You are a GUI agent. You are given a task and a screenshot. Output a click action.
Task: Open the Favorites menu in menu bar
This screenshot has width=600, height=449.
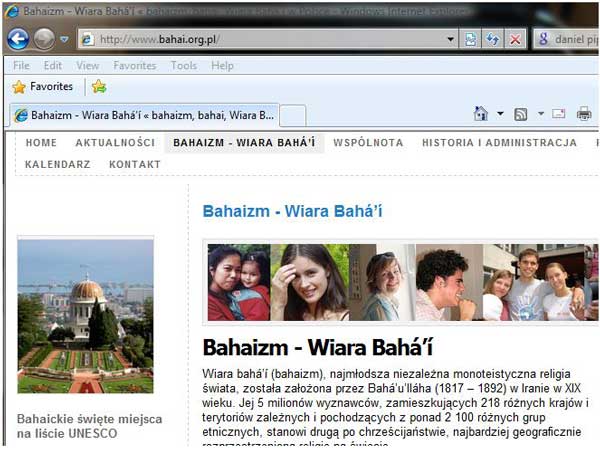coord(134,65)
